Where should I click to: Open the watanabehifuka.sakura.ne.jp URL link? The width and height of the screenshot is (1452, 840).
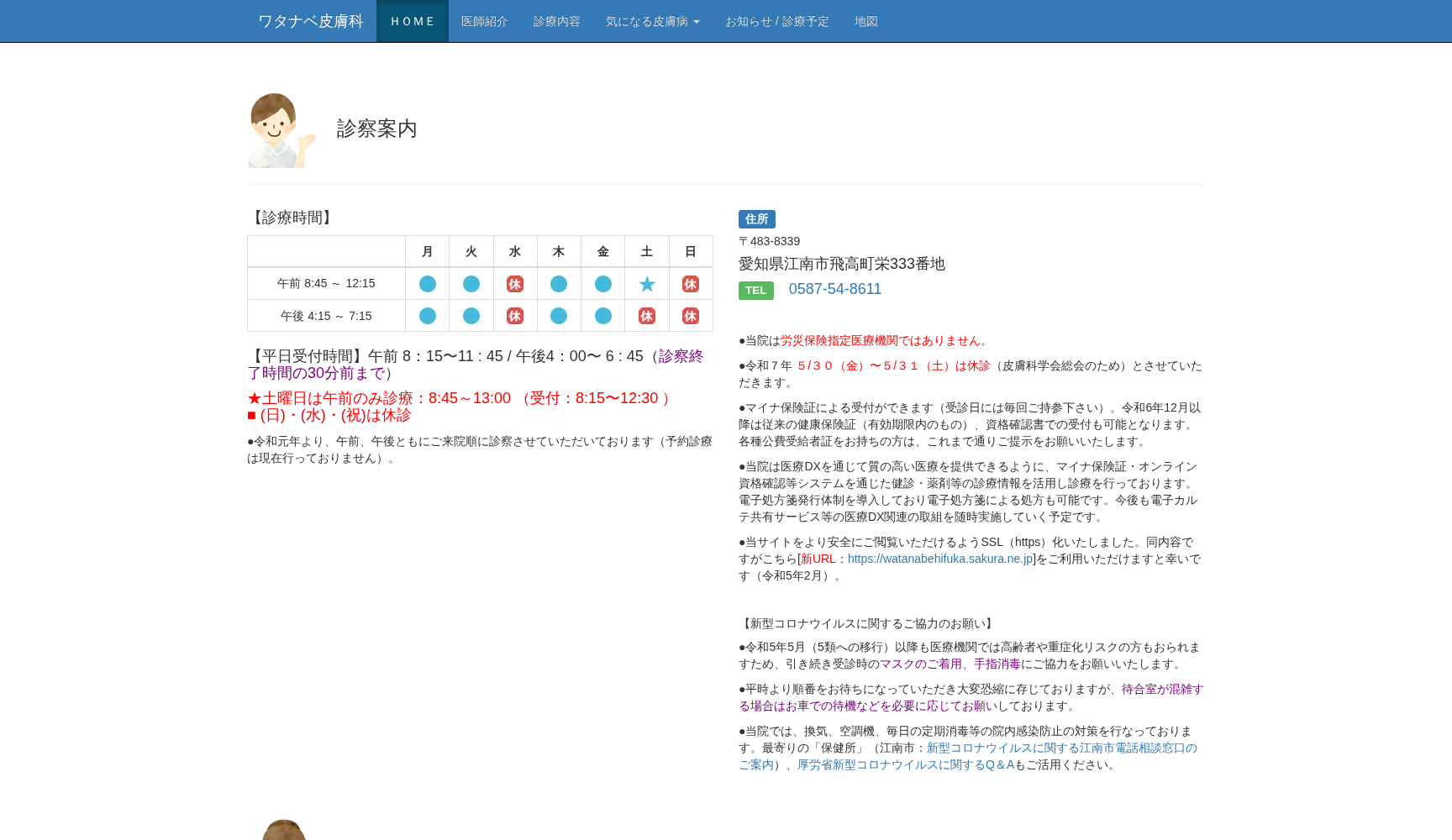(x=939, y=559)
